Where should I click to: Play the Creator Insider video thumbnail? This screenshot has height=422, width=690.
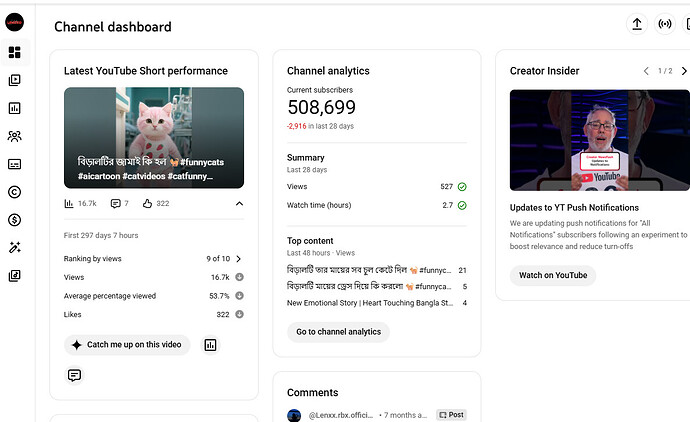coord(599,140)
